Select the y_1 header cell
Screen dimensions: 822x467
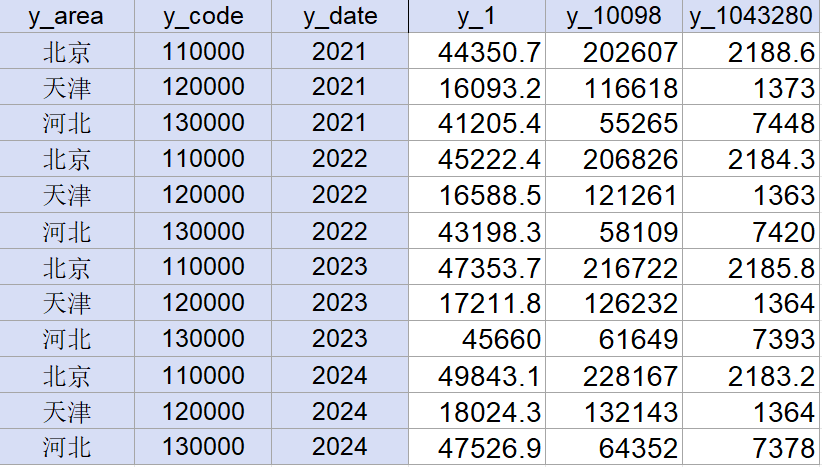[x=477, y=17]
